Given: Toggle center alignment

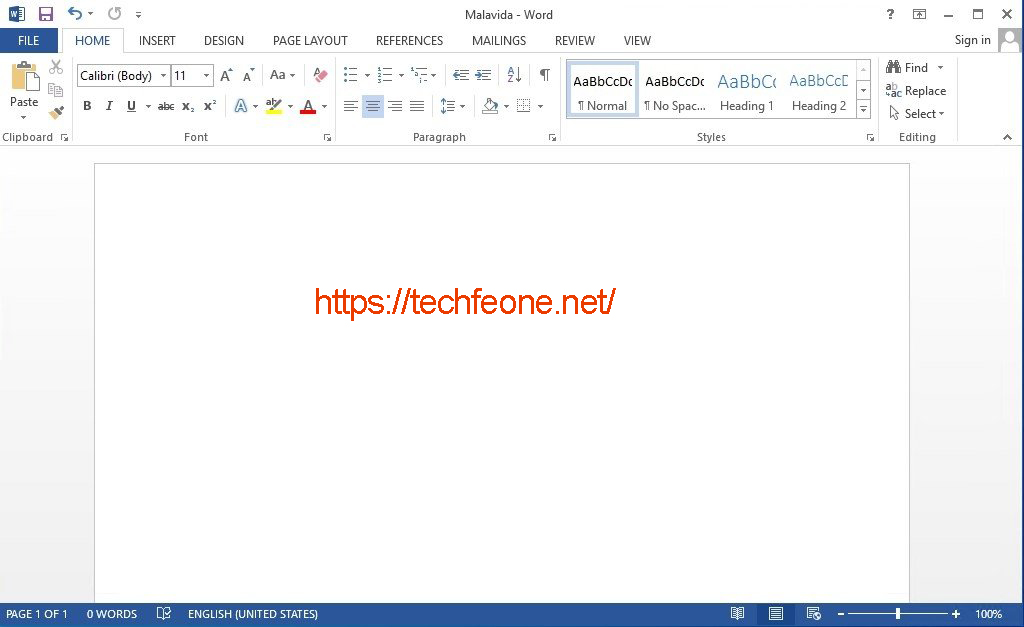Looking at the screenshot, I should [x=373, y=106].
